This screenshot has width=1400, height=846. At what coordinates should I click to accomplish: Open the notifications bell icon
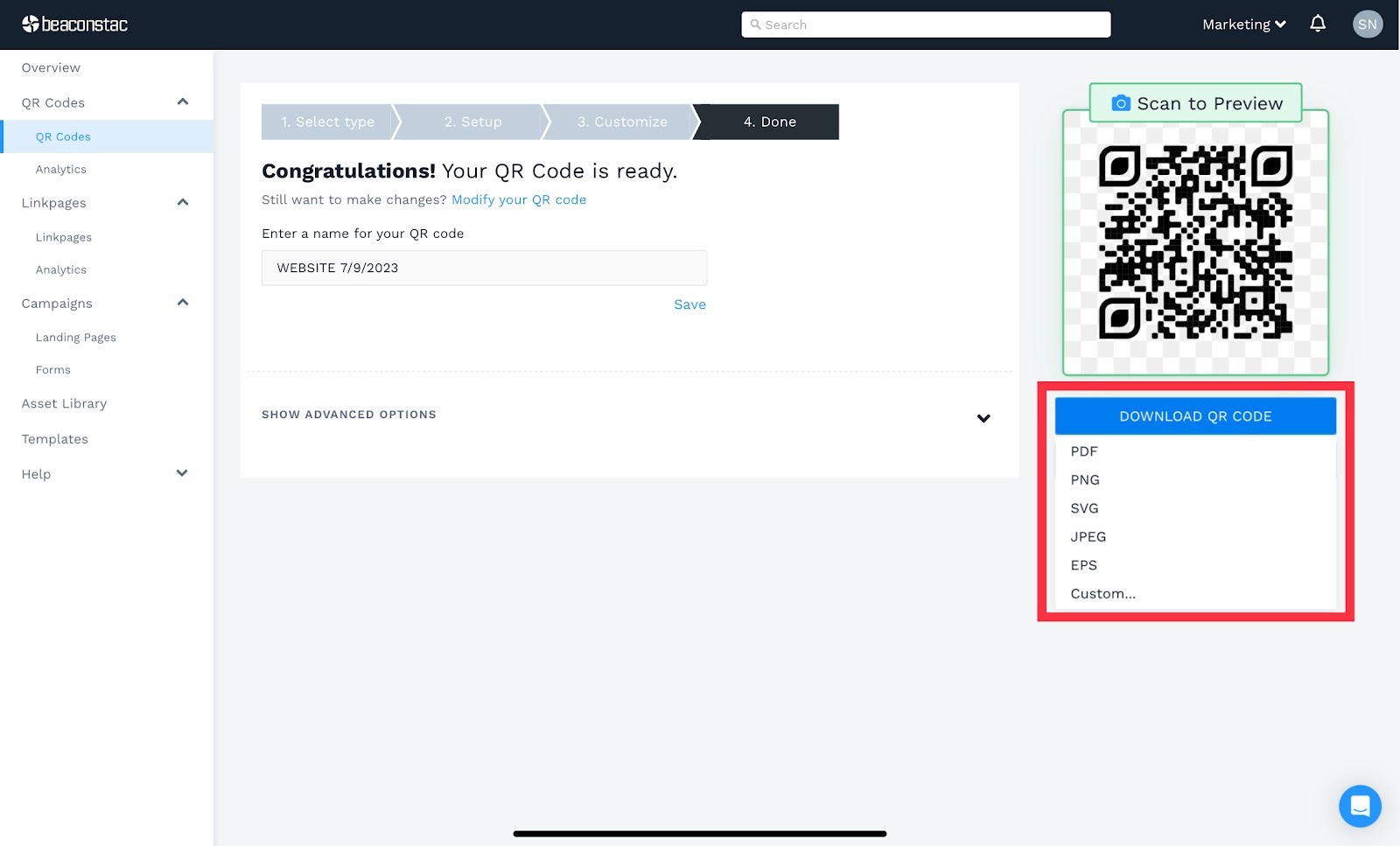point(1318,24)
